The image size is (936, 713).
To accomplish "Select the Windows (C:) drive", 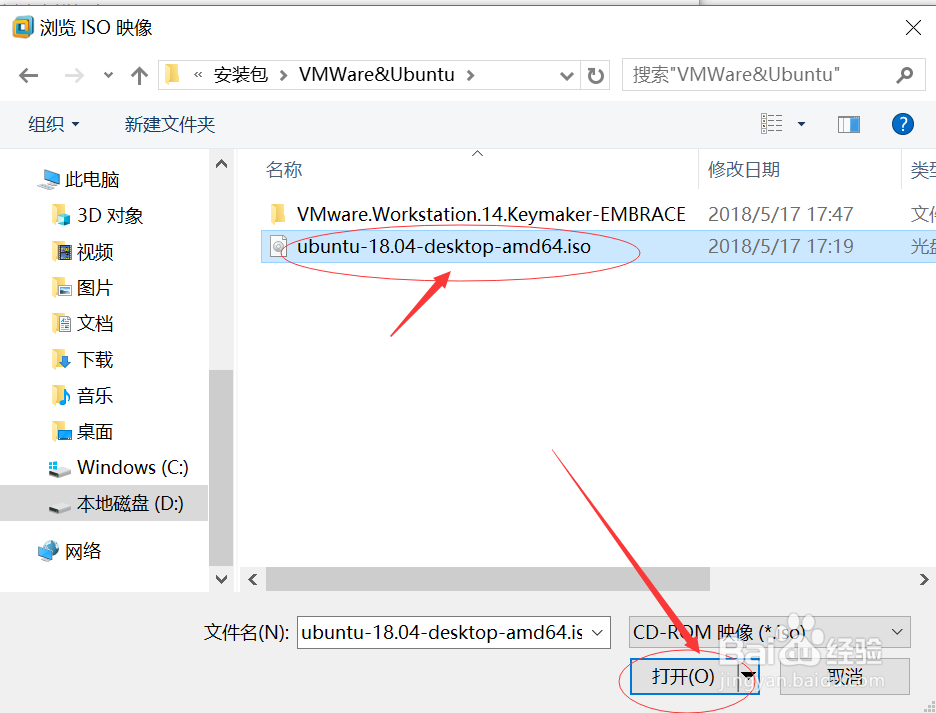I will (118, 468).
